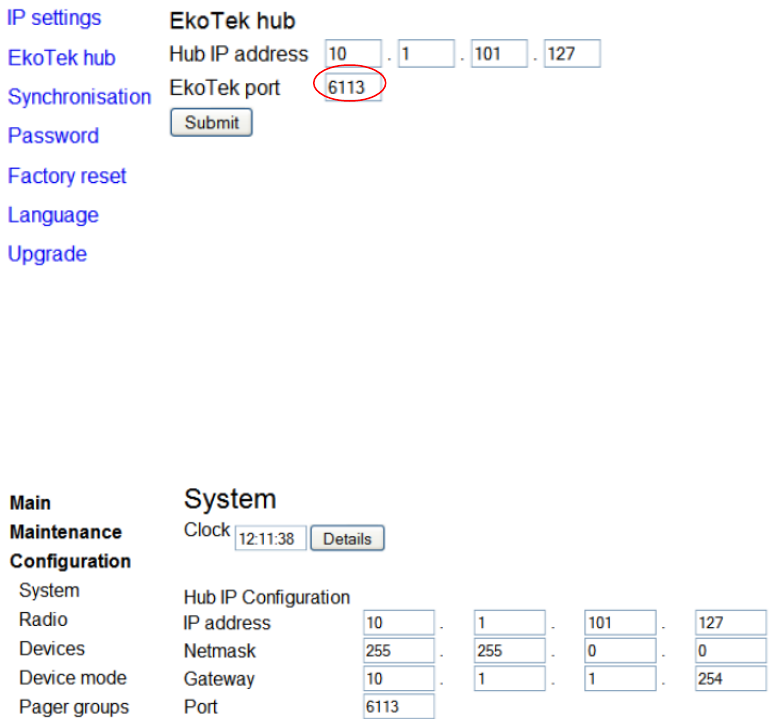Image resolution: width=774 pixels, height=719 pixels.
Task: Select Configuration in the lower menu
Action: click(x=71, y=561)
